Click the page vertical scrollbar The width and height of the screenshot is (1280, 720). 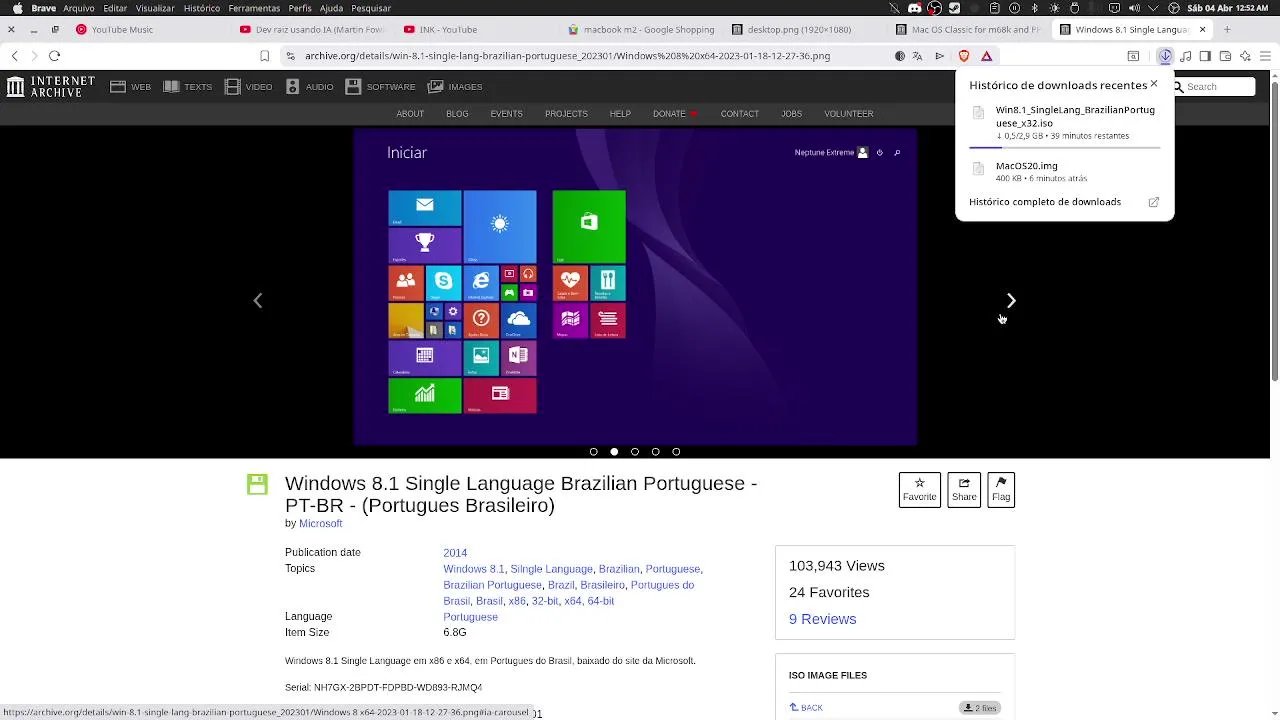(1275, 230)
